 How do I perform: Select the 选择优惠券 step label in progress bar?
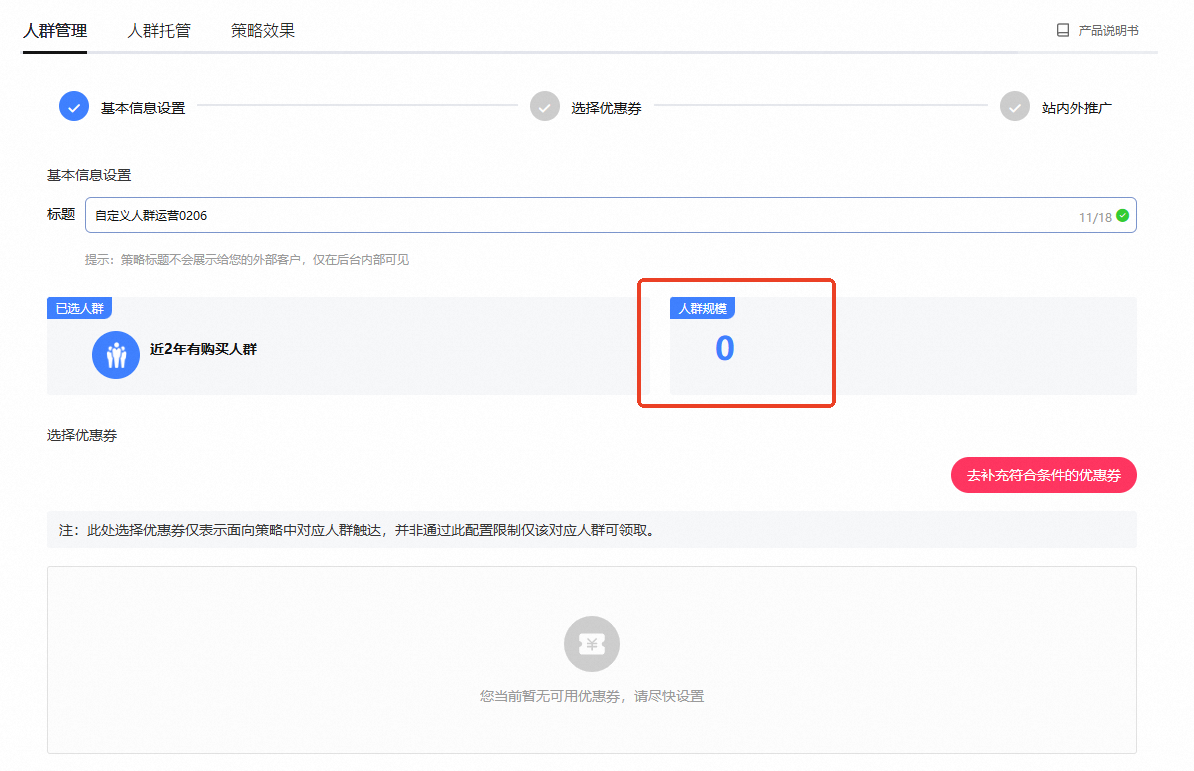(606, 108)
